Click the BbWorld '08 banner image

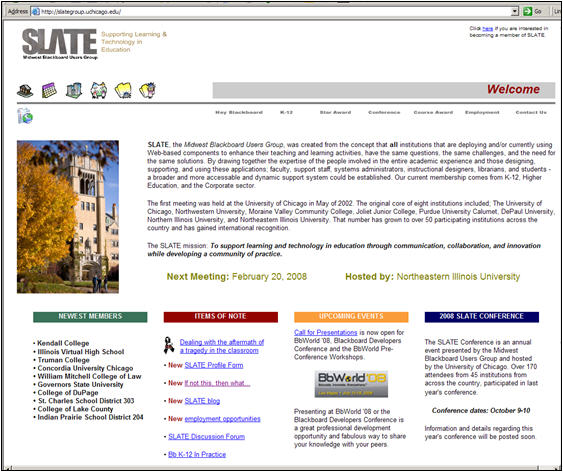tap(352, 384)
